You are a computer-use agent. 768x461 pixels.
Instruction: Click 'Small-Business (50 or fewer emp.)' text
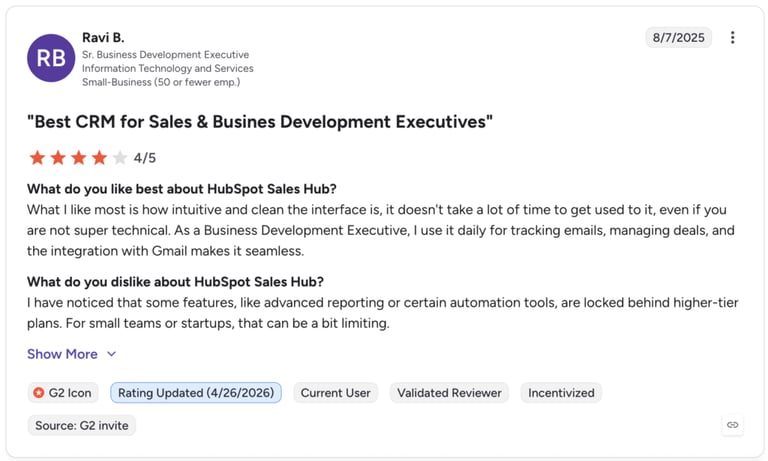161,82
